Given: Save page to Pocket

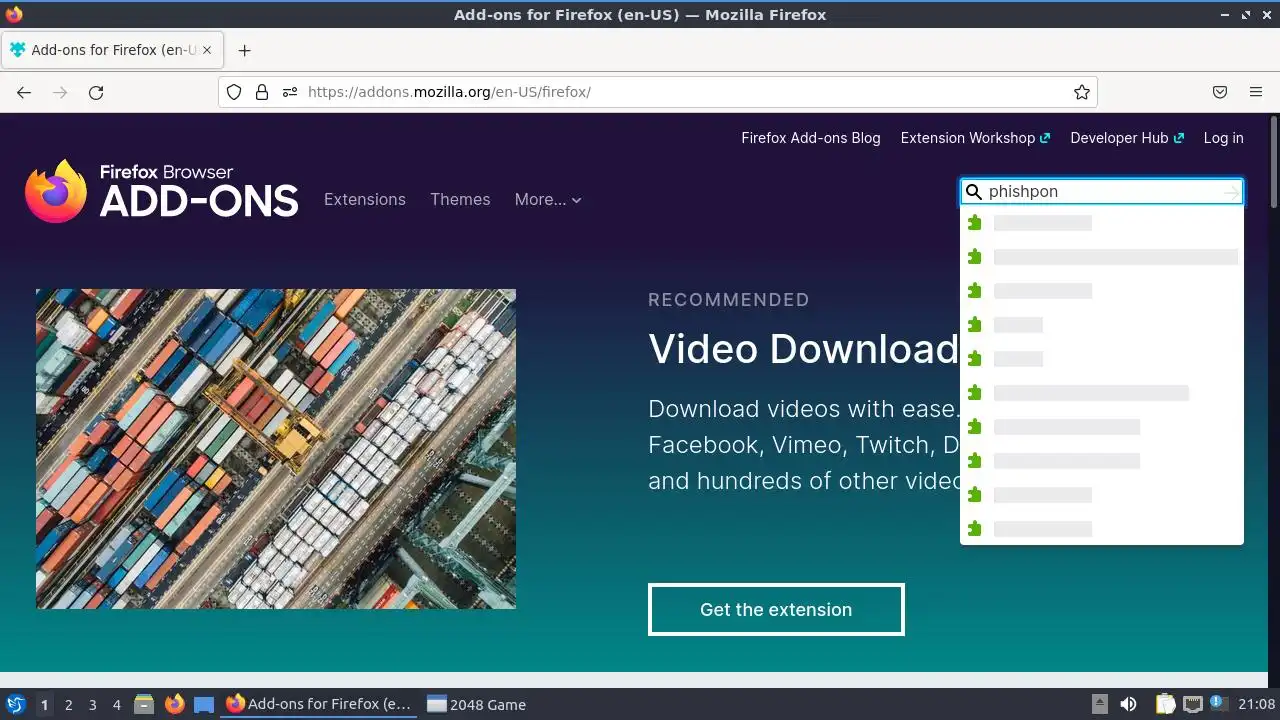Looking at the screenshot, I should click(x=1220, y=92).
